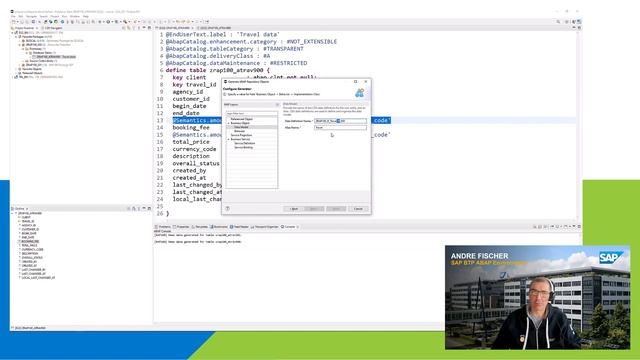Collapse the Business Service node in dialog
Viewport: 640px width, 360px height.
(x=229, y=139)
